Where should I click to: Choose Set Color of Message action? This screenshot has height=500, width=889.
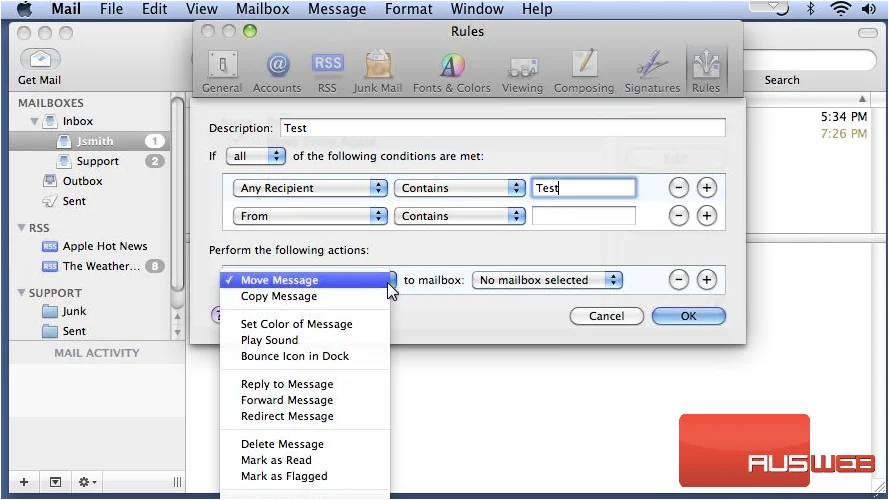pyautogui.click(x=305, y=324)
